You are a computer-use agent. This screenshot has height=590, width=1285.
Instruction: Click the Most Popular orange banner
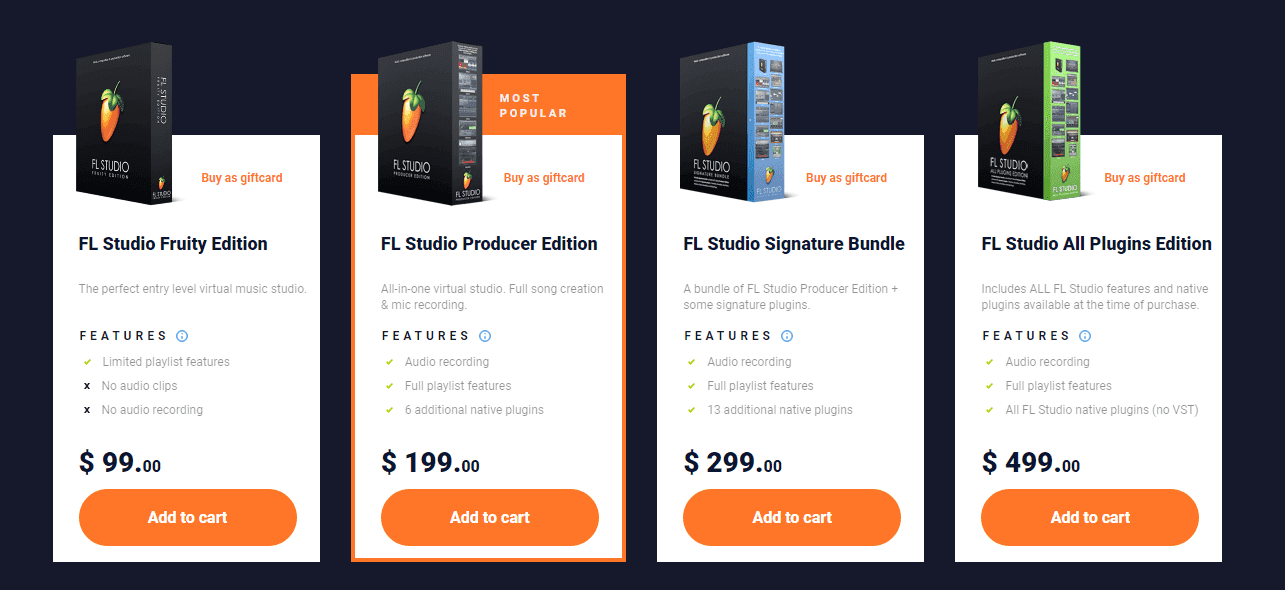click(533, 105)
